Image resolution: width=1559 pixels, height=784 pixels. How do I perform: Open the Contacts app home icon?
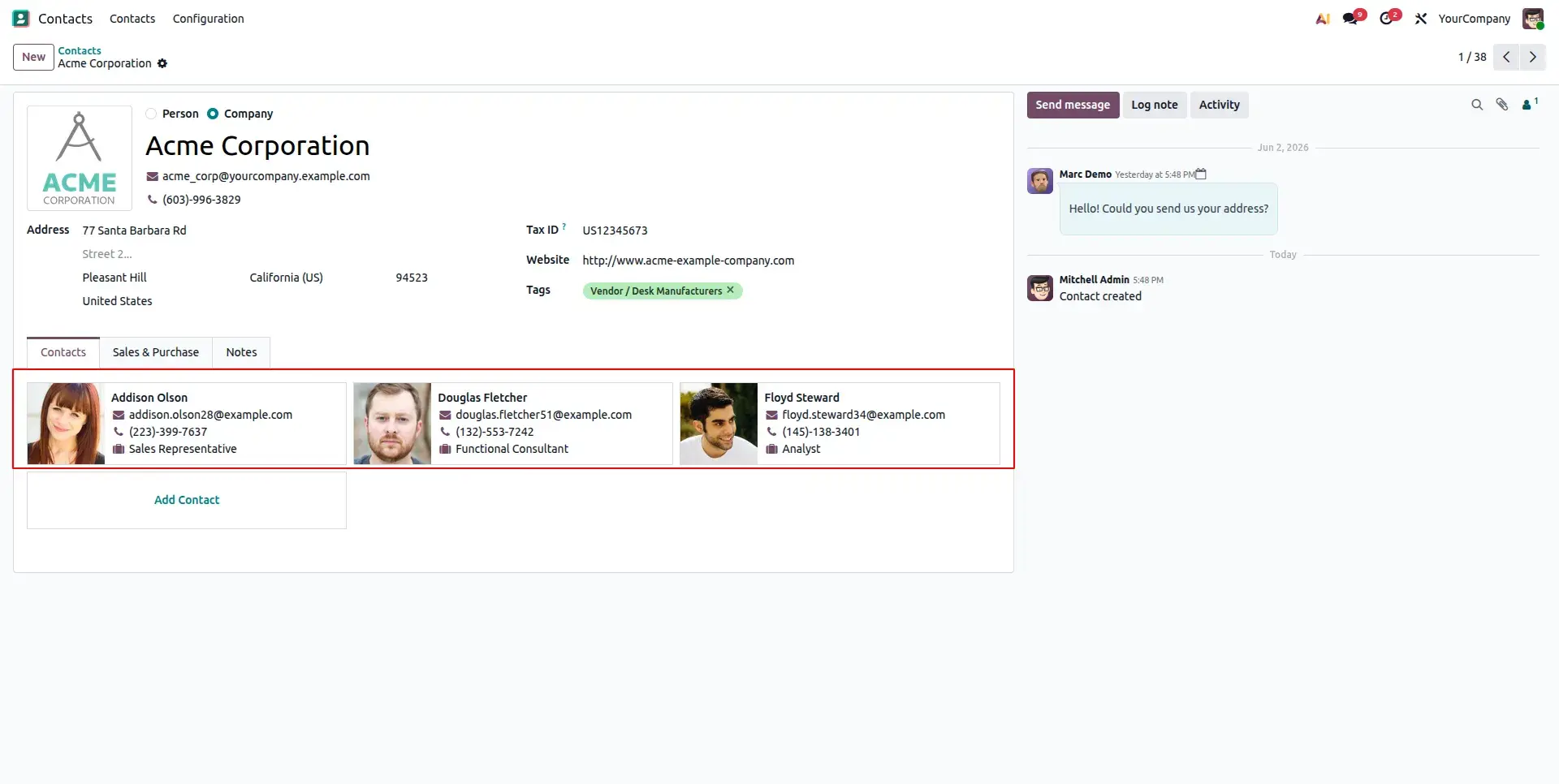(x=21, y=18)
